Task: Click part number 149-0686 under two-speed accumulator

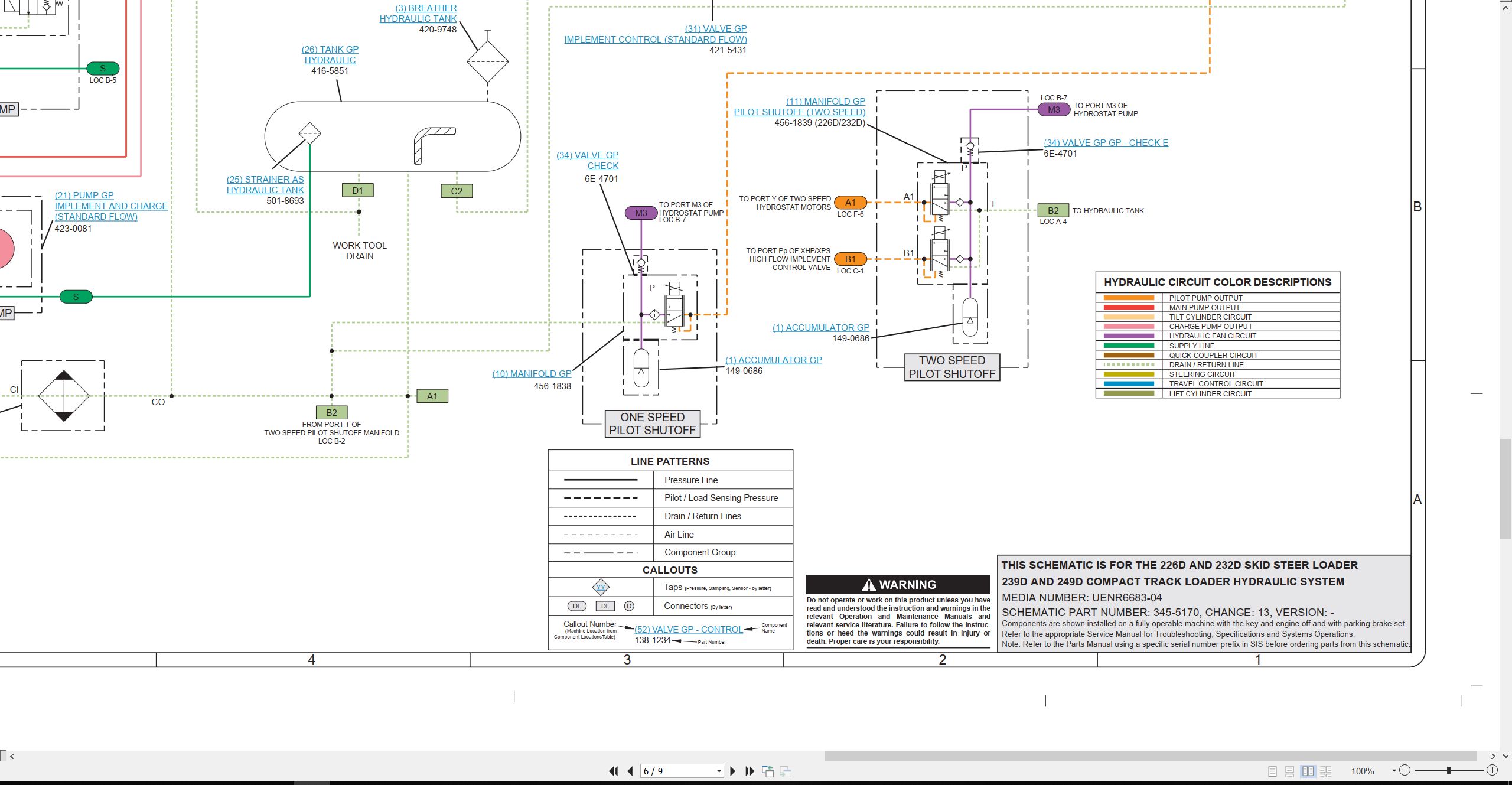Action: [x=851, y=338]
